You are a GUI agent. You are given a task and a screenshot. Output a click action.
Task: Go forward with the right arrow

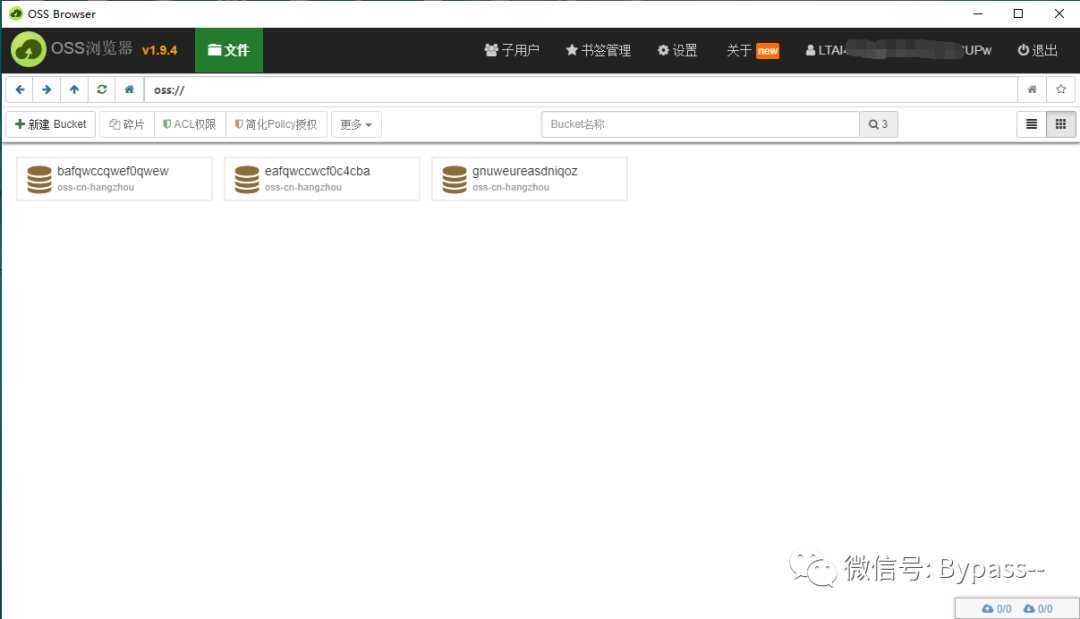[x=47, y=90]
